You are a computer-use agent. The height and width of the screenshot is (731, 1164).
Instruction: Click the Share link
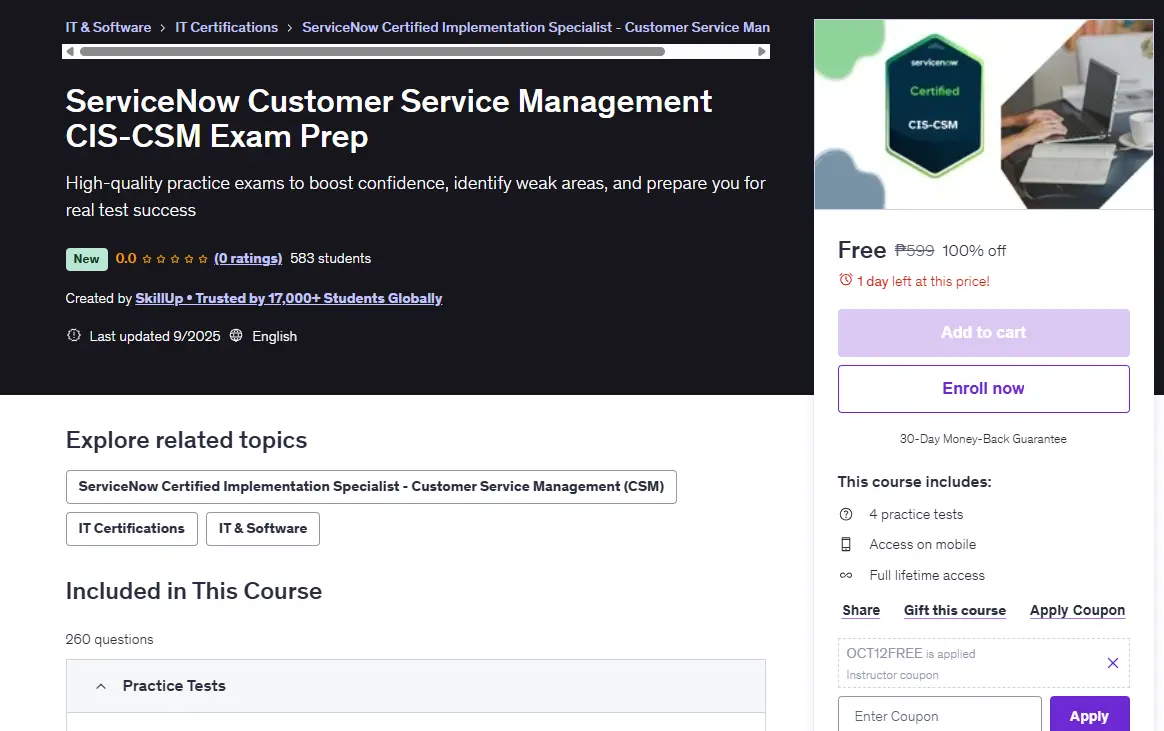click(861, 610)
